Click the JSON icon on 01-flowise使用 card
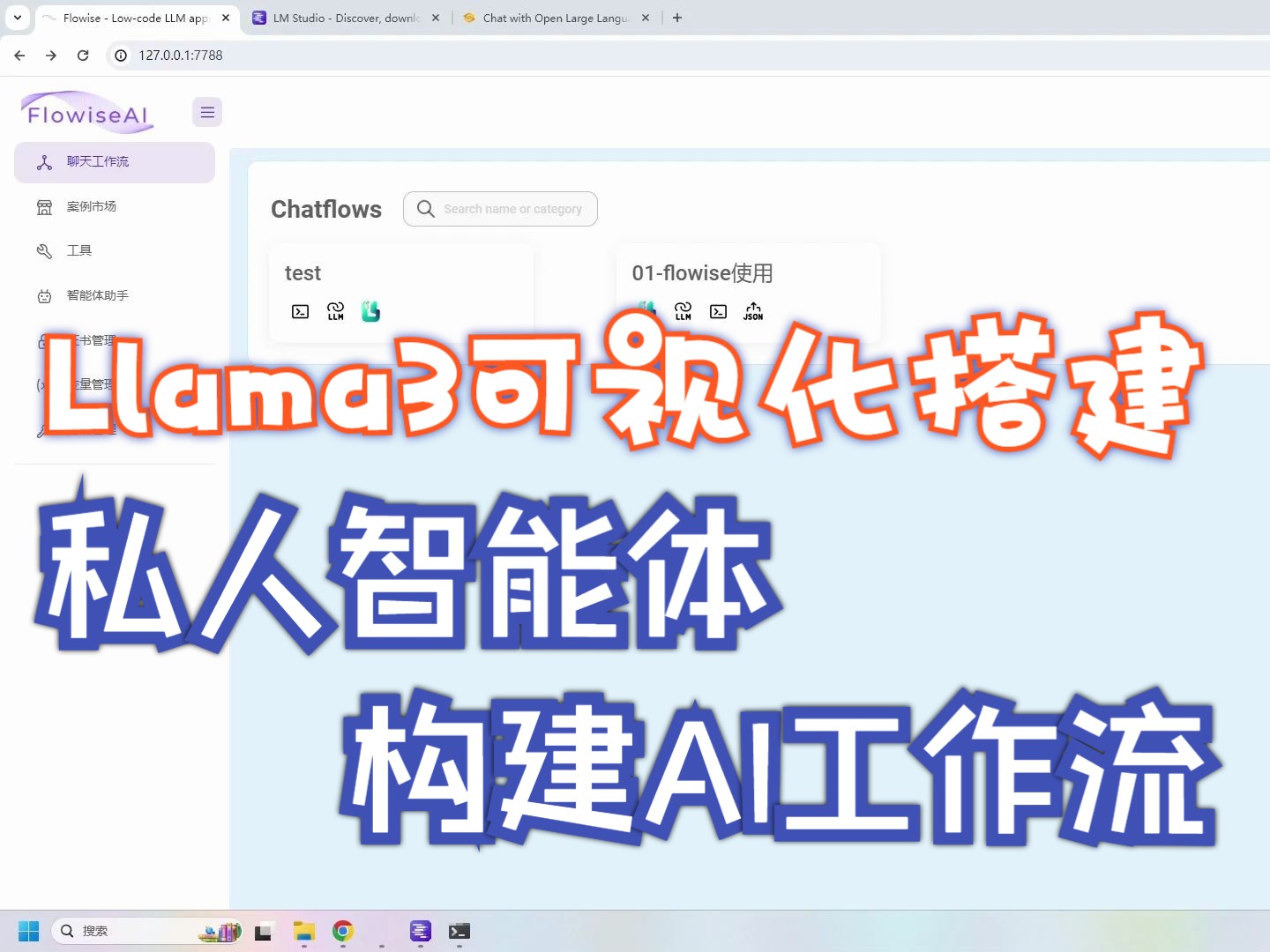The image size is (1270, 952). (753, 311)
